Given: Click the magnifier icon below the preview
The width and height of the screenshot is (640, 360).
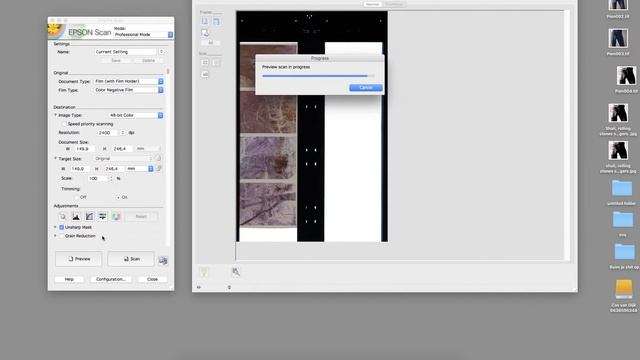Looking at the screenshot, I should pos(236,272).
